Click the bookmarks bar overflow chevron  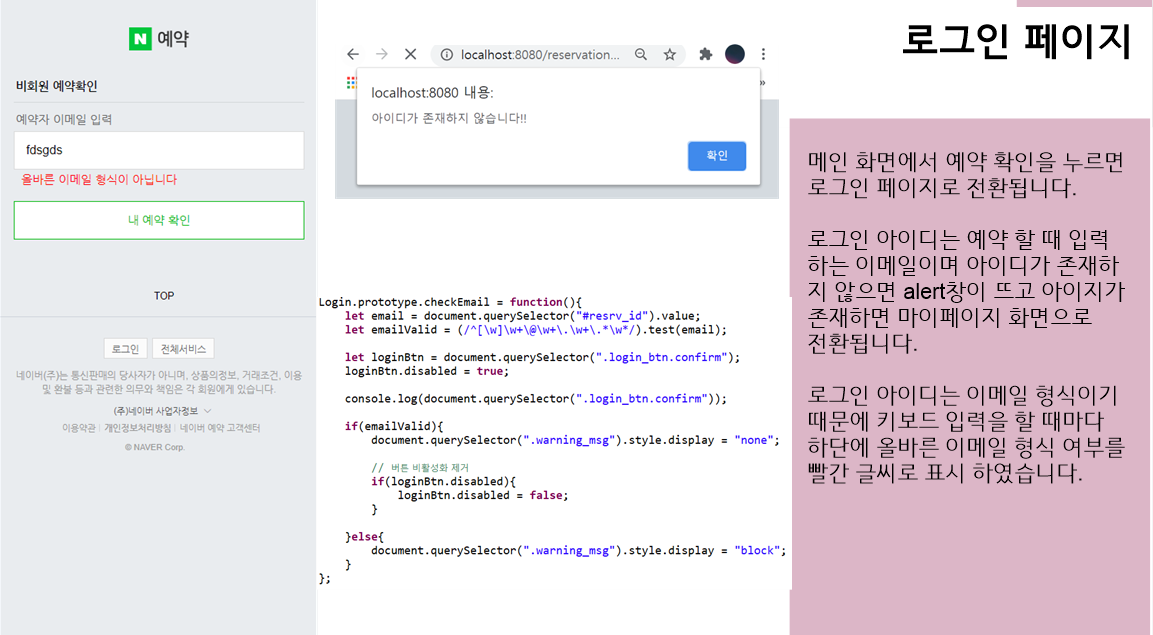[763, 83]
